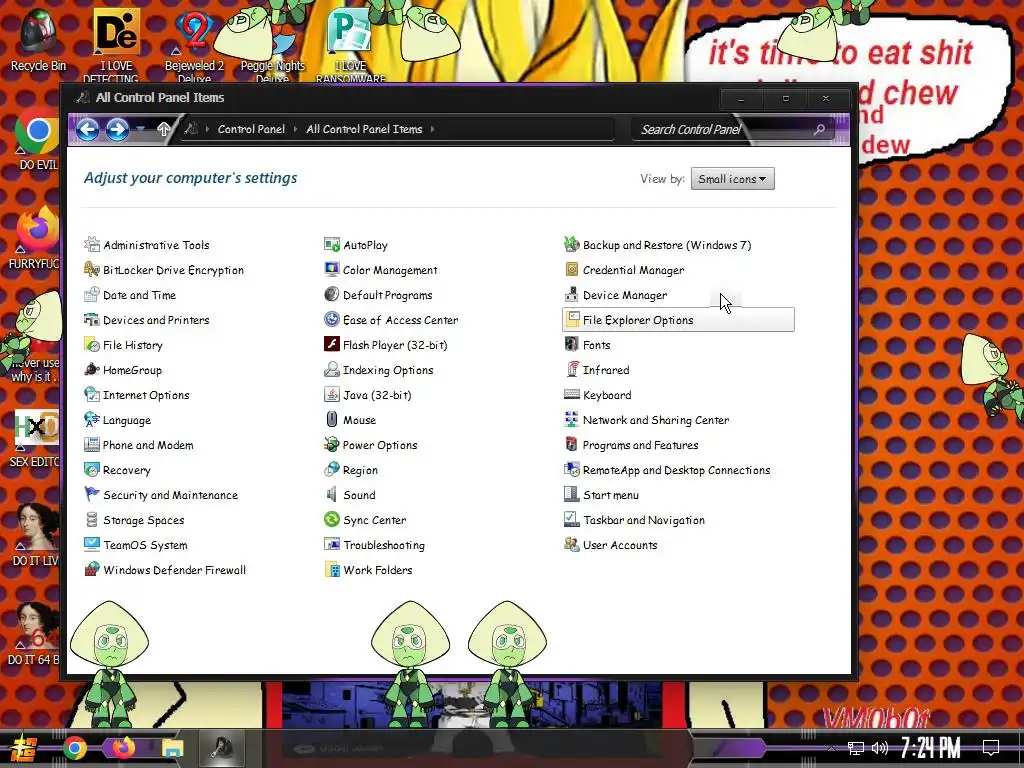Open Backup and Restore (Windows 7) link

667,245
